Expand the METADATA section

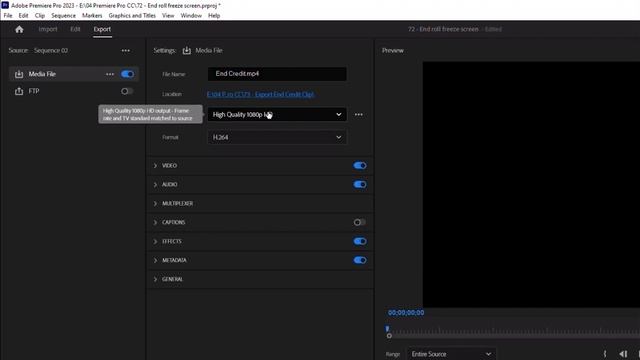pyautogui.click(x=155, y=260)
